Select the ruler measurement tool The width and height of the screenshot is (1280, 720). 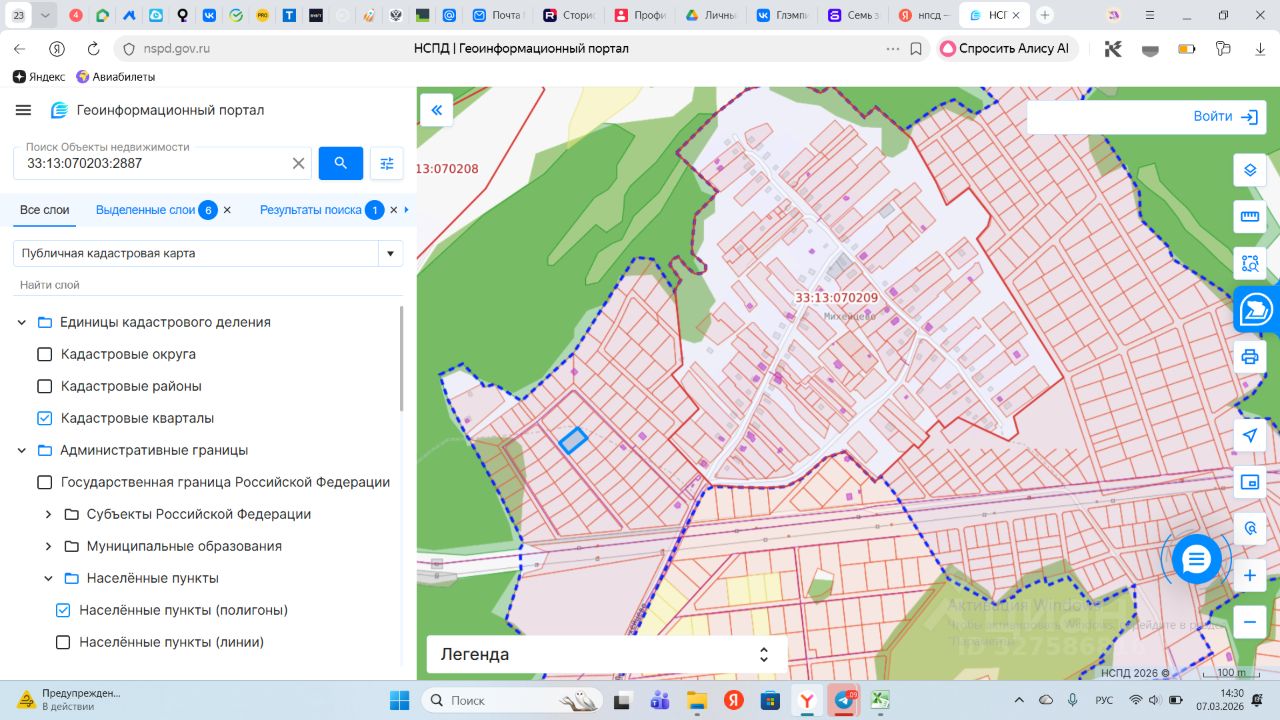pyautogui.click(x=1249, y=216)
